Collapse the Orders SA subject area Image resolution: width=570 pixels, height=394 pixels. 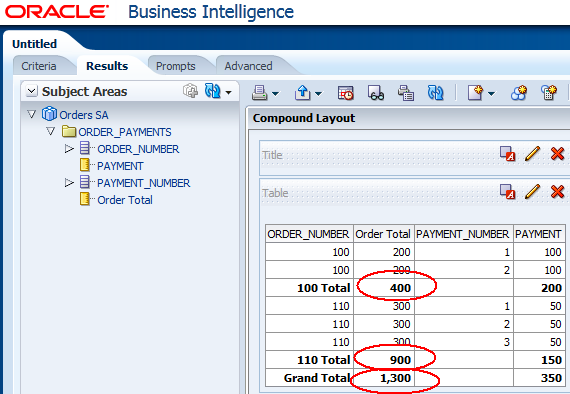click(x=32, y=114)
